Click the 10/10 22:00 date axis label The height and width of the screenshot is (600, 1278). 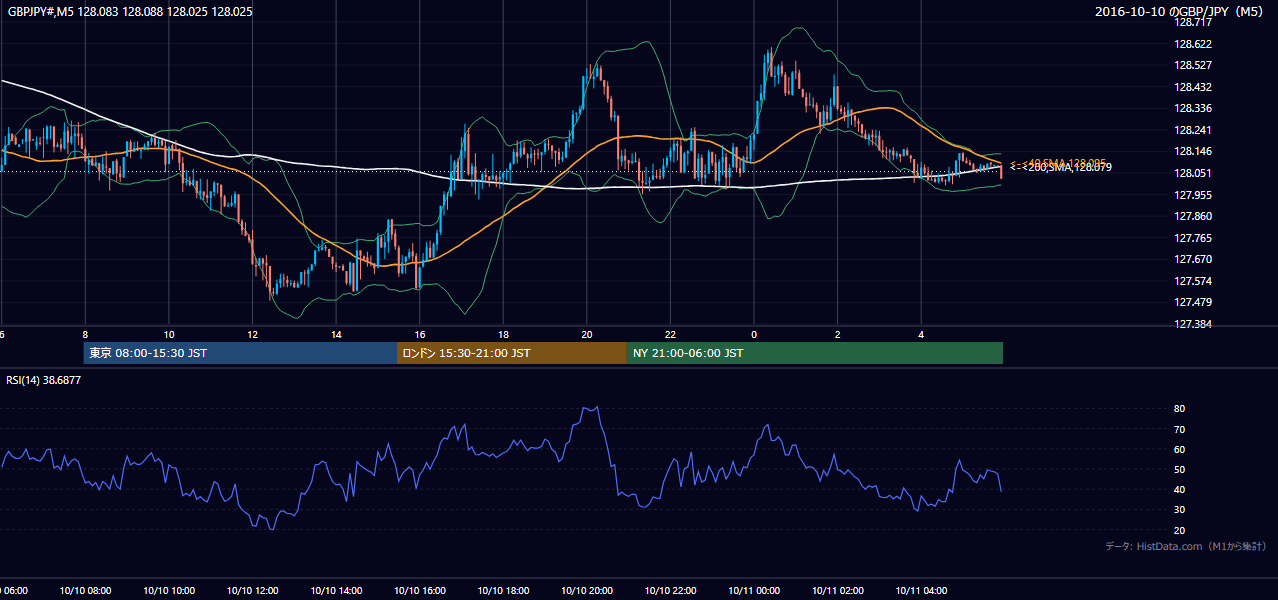(671, 591)
